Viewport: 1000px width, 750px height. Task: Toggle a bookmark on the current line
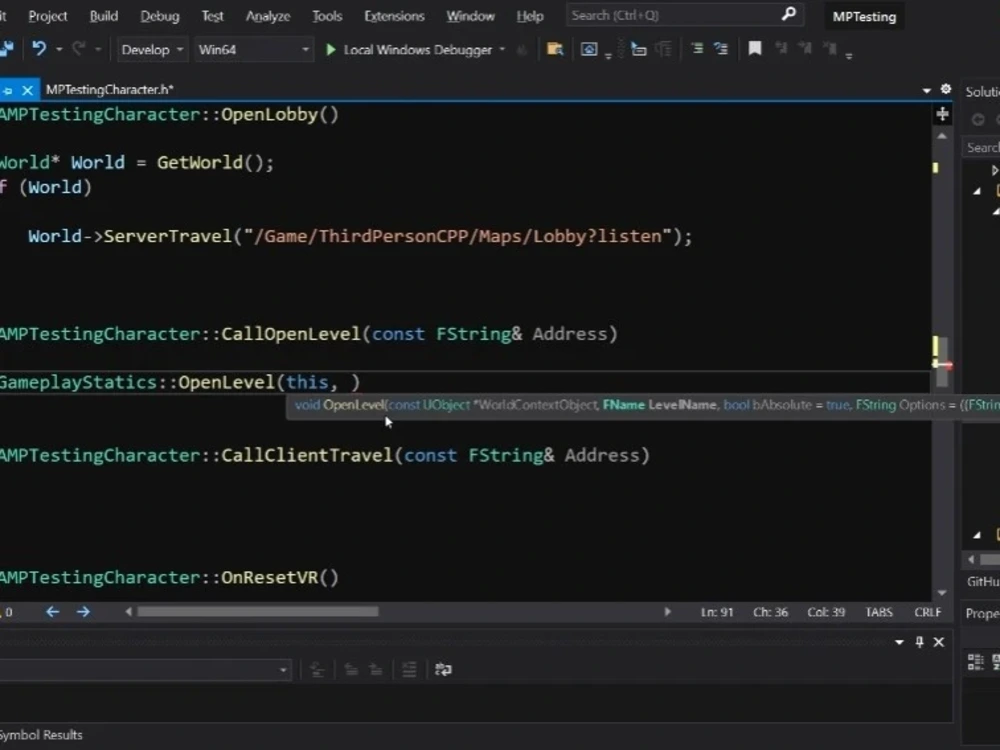(x=756, y=48)
